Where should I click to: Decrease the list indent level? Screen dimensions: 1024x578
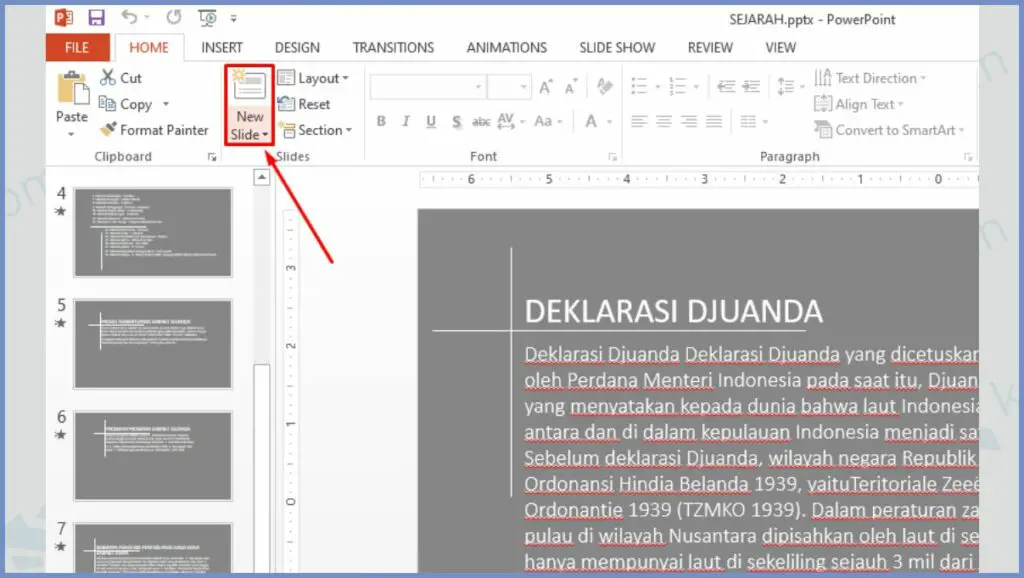point(726,86)
